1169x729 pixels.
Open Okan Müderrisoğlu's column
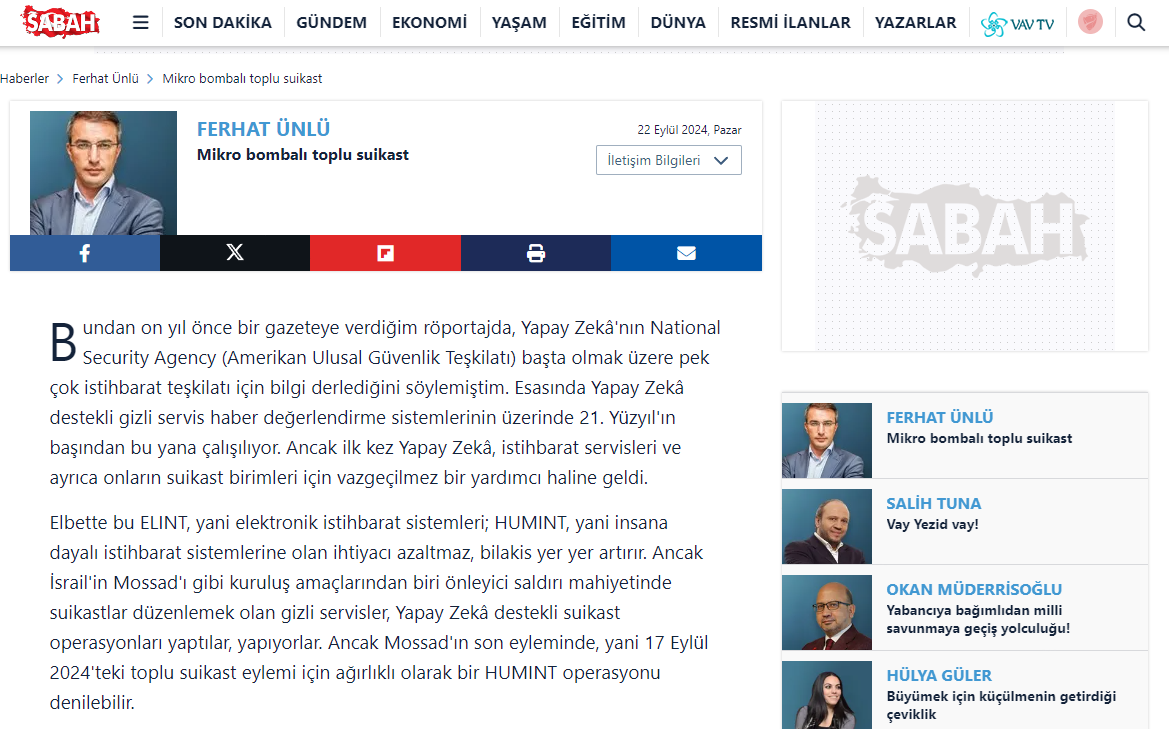(978, 619)
